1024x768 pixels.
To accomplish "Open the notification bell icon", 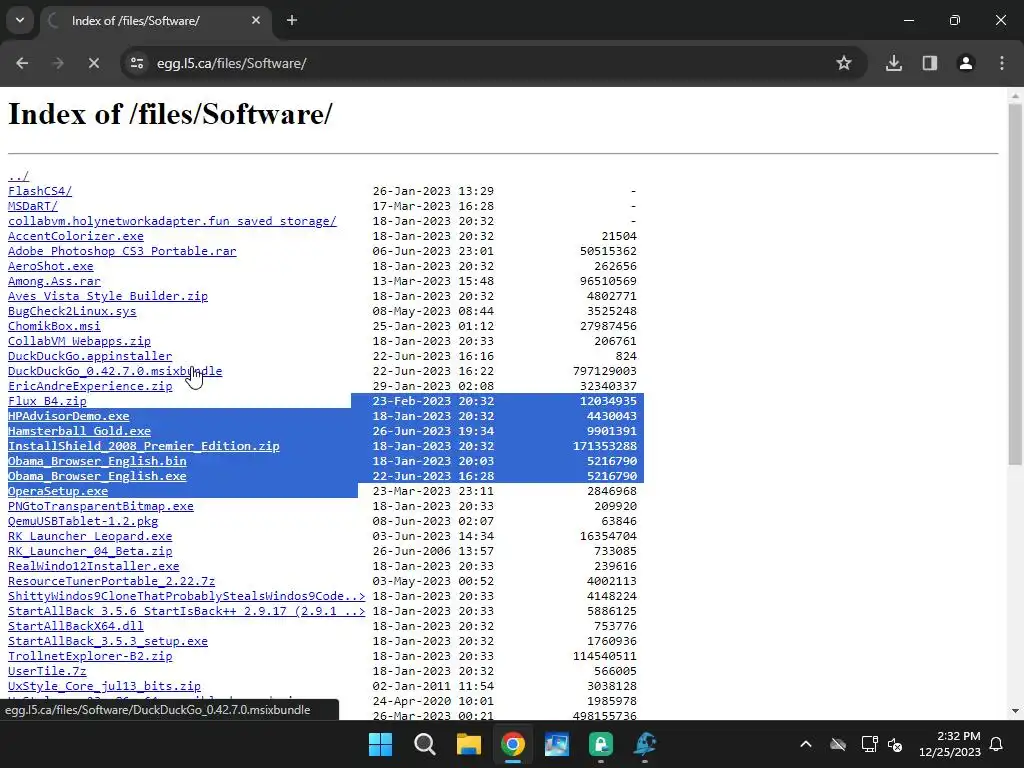I will click(x=997, y=744).
